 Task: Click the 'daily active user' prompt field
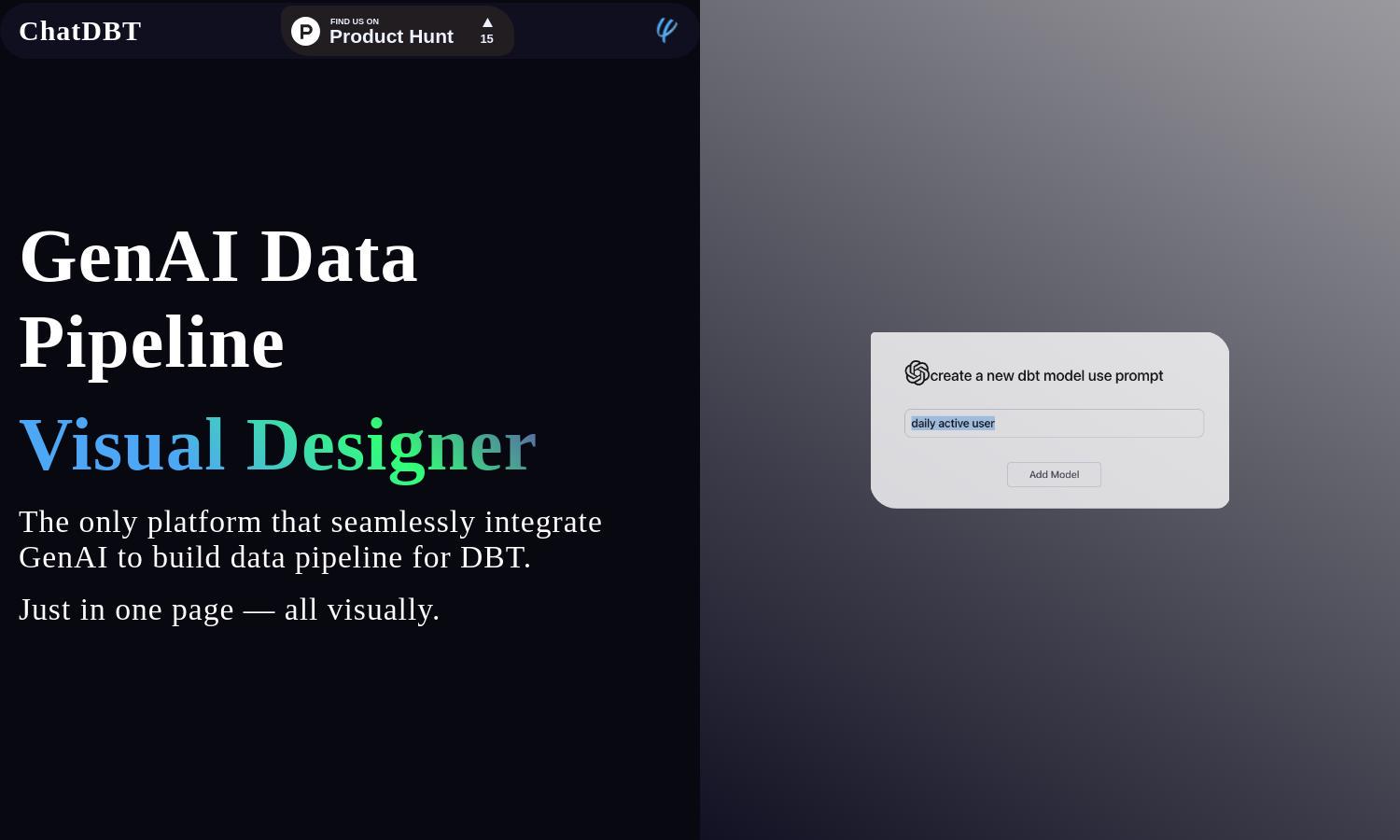pos(1054,423)
